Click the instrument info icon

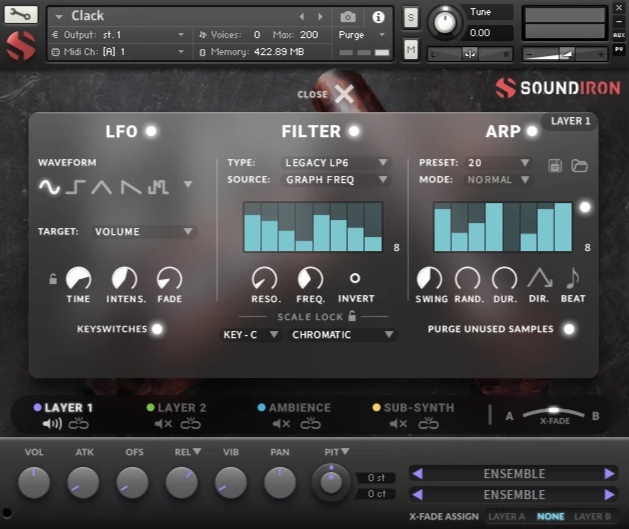pyautogui.click(x=378, y=17)
